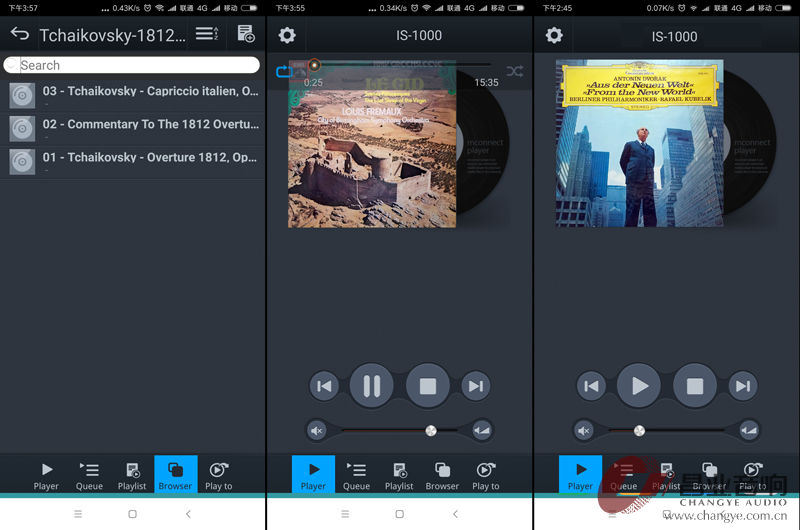
Task: Open track 02 Commentary To The 1812 Overture
Action: [x=133, y=129]
